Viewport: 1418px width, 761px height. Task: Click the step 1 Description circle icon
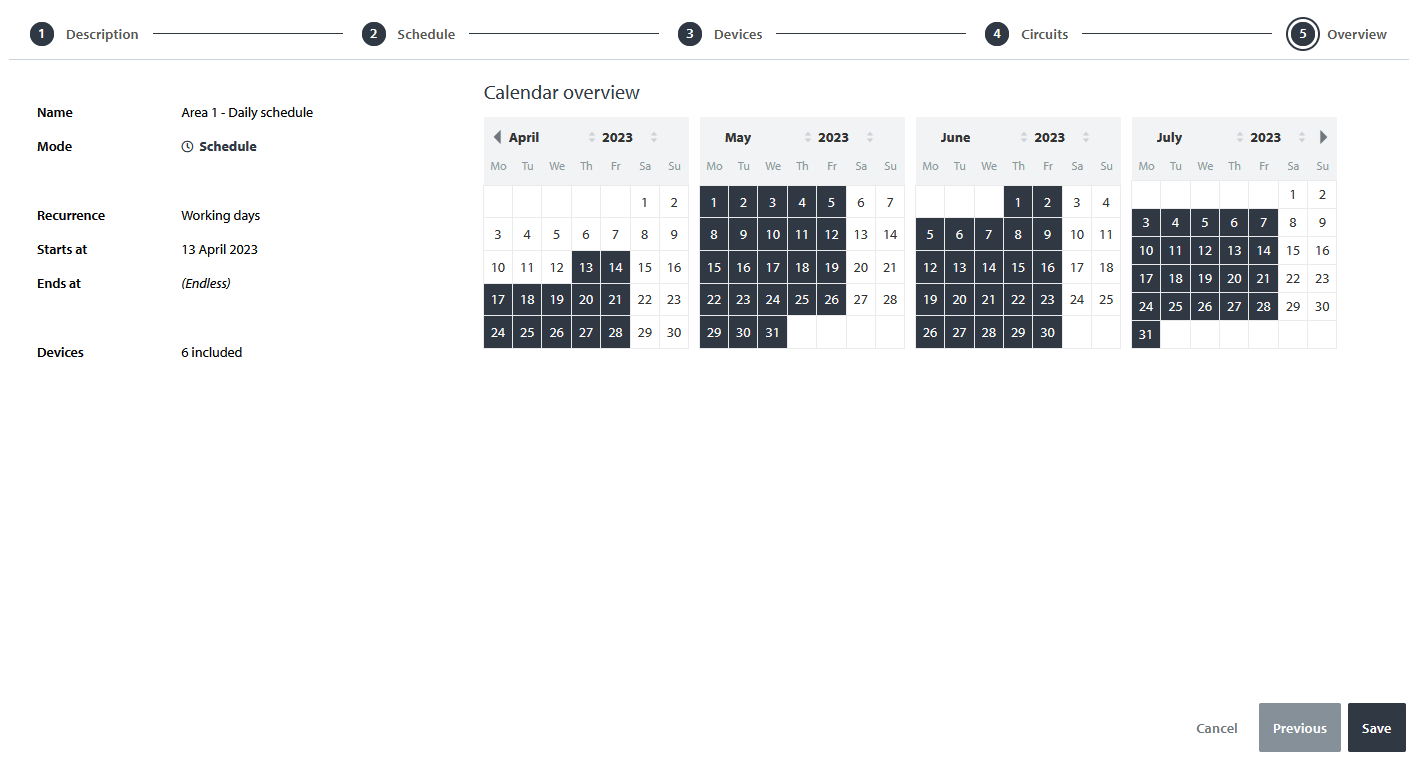pos(41,33)
